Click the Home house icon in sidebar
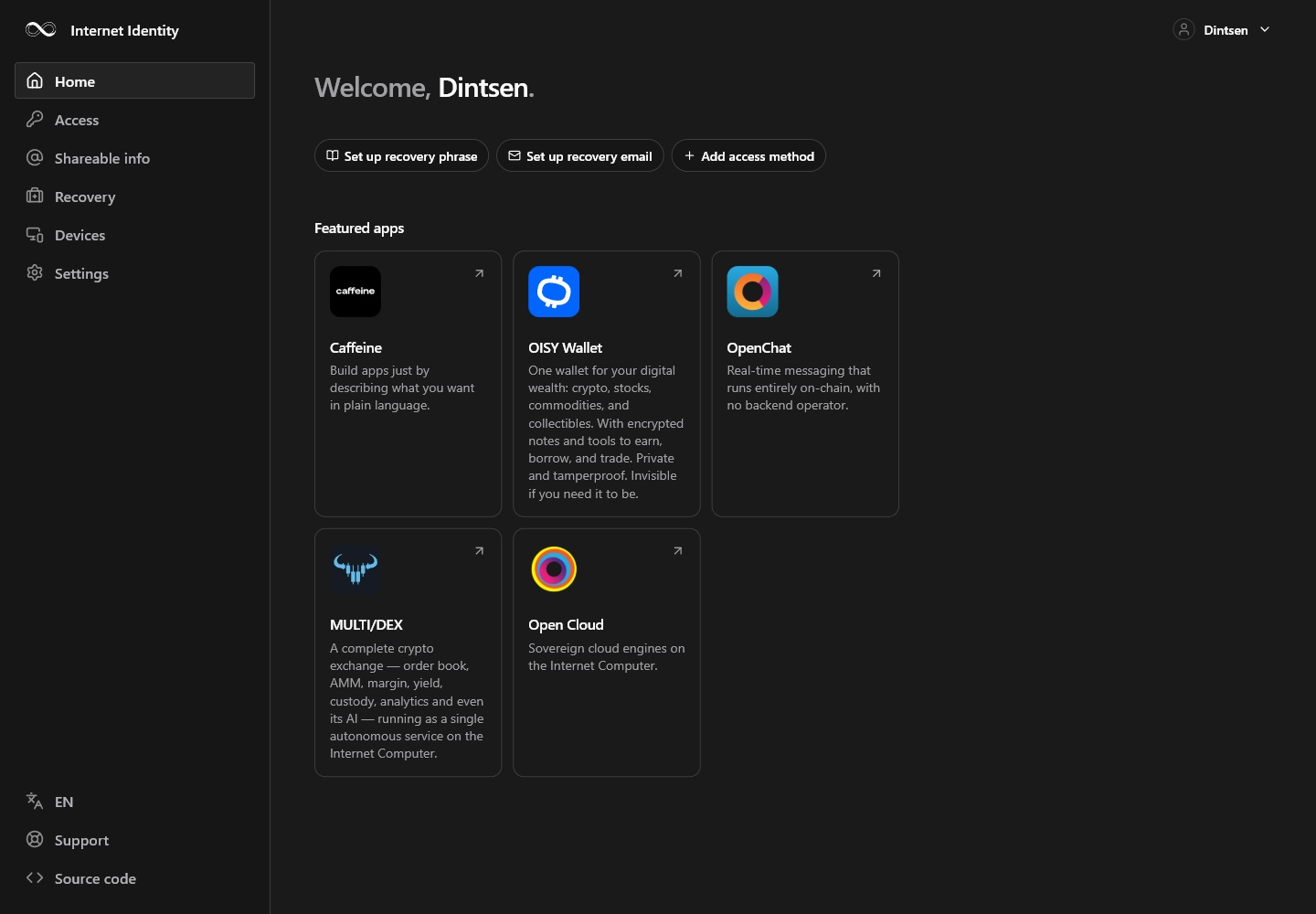Viewport: 1316px width, 914px height. tap(35, 80)
